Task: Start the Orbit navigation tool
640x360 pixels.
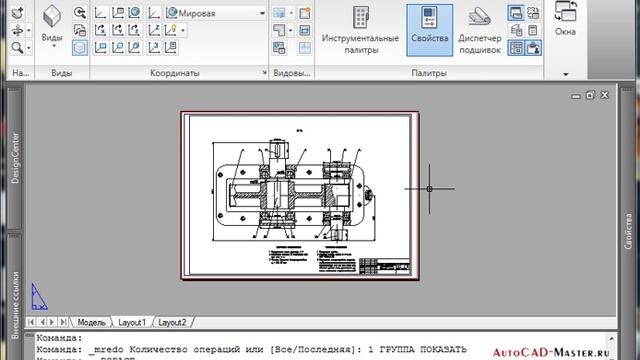Action: click(17, 30)
